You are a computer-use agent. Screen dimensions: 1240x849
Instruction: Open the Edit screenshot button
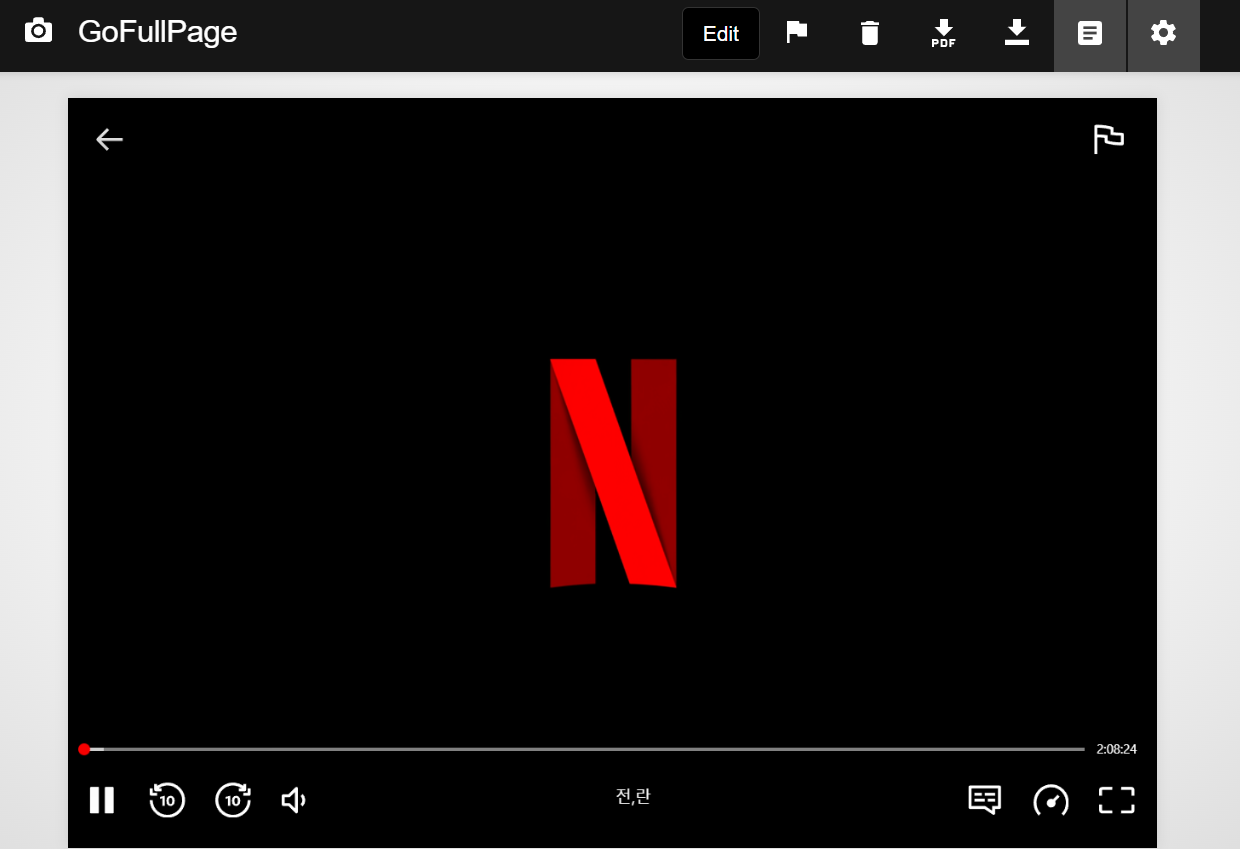(x=721, y=34)
